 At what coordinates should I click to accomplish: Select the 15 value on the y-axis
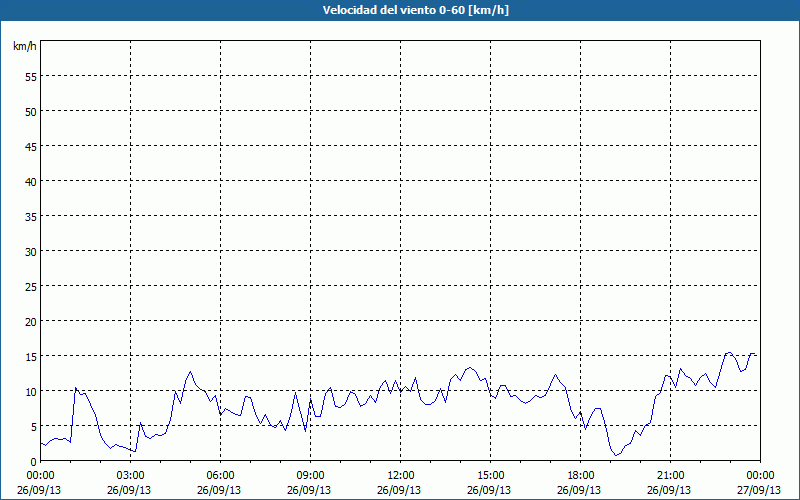31,356
